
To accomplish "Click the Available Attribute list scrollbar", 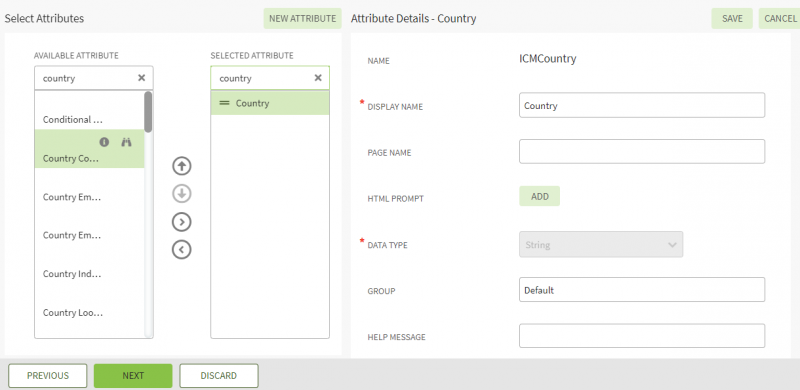I will [x=148, y=112].
